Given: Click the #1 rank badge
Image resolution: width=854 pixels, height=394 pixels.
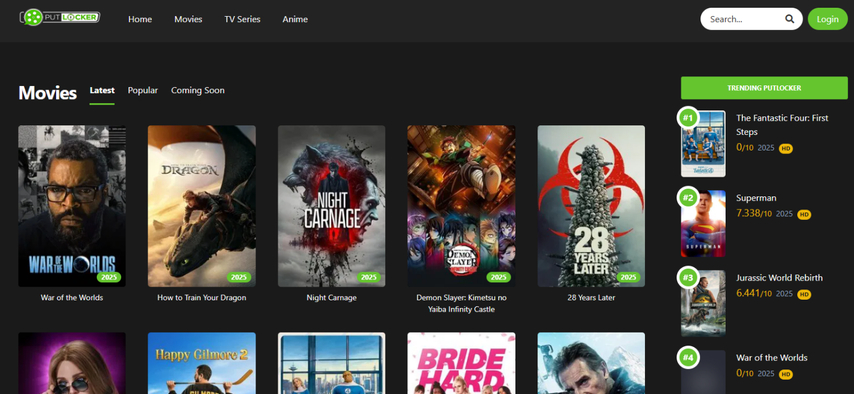Looking at the screenshot, I should coord(688,118).
